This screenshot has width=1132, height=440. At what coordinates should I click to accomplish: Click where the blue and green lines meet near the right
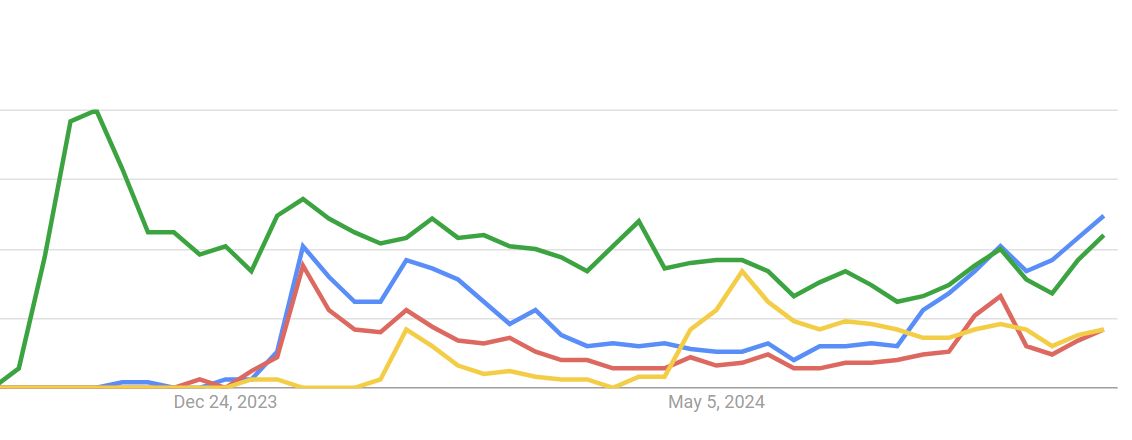tap(1000, 247)
